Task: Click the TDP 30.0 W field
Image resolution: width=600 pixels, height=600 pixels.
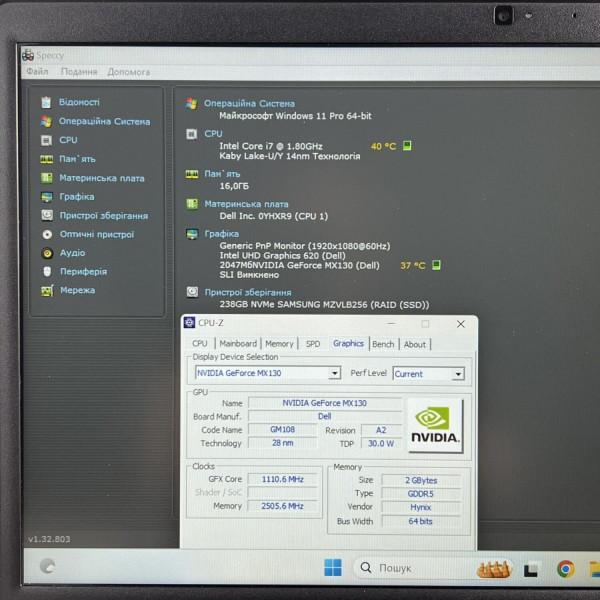Action: [381, 443]
